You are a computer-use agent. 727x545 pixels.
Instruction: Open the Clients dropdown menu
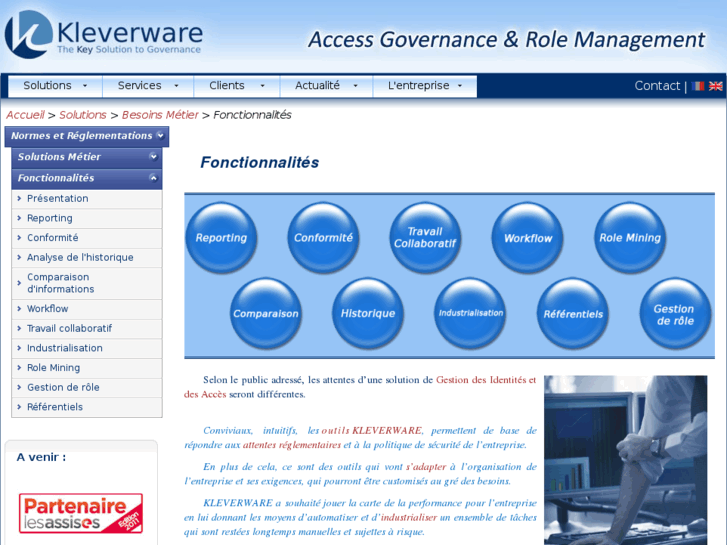(236, 86)
